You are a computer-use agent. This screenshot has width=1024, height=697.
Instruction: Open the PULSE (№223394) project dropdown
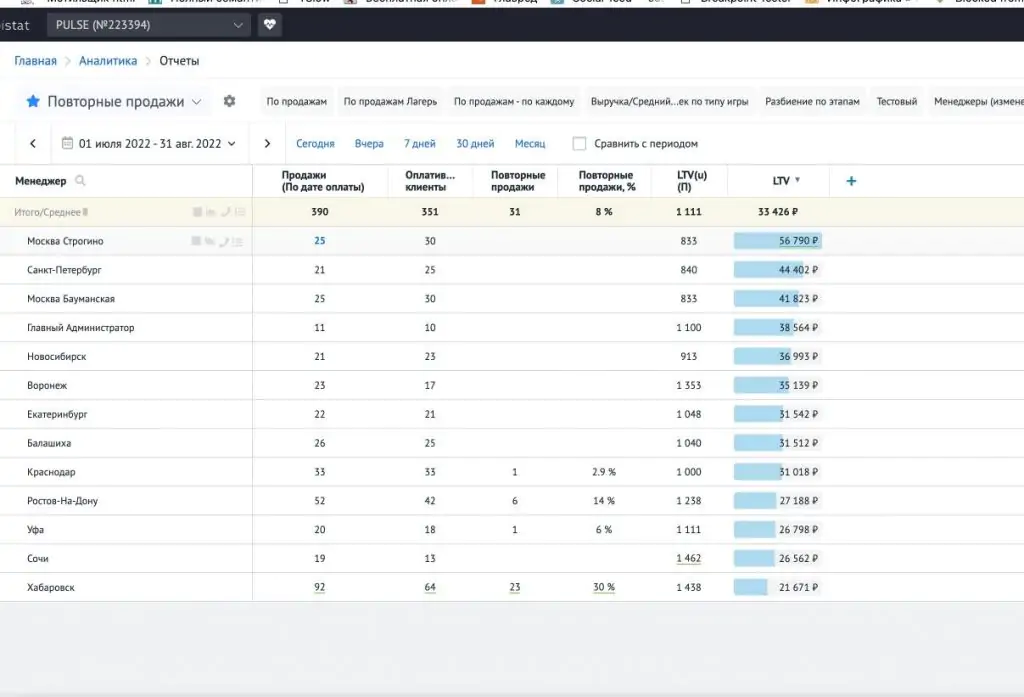tap(149, 25)
